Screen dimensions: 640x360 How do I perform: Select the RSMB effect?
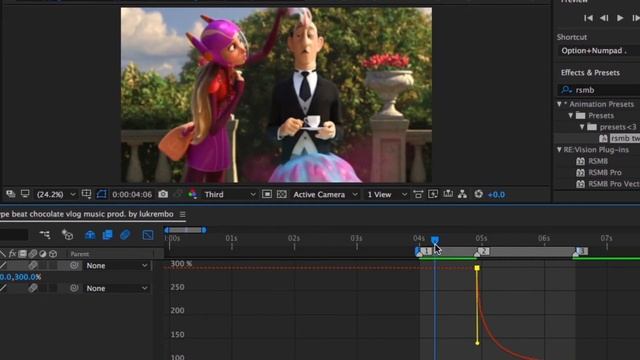(x=598, y=161)
